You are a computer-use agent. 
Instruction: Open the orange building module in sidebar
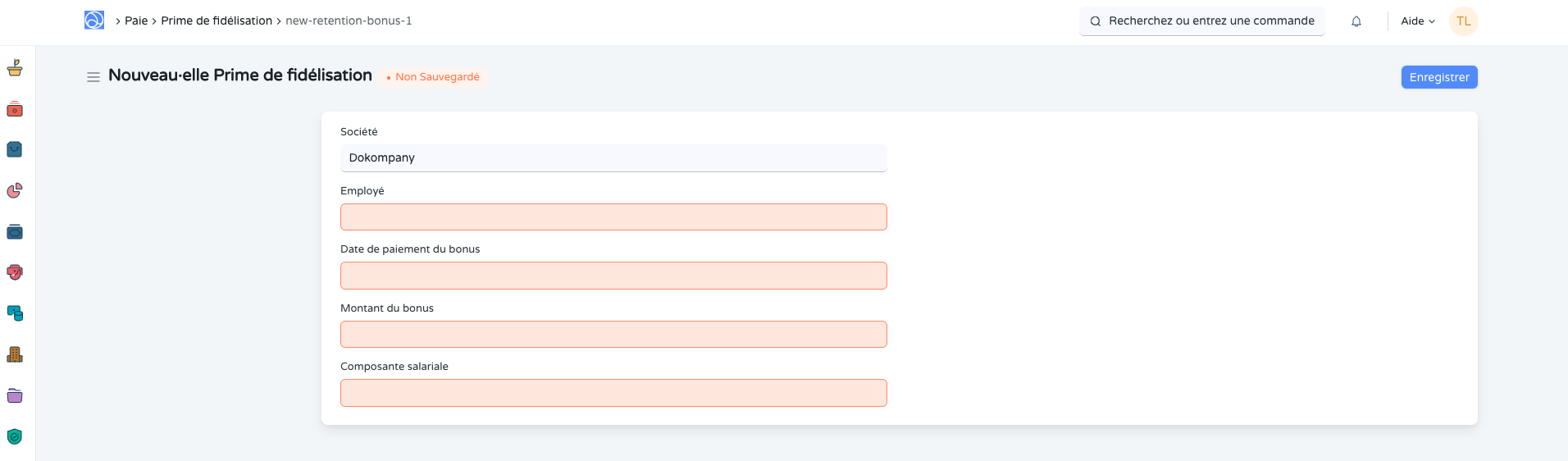point(15,354)
